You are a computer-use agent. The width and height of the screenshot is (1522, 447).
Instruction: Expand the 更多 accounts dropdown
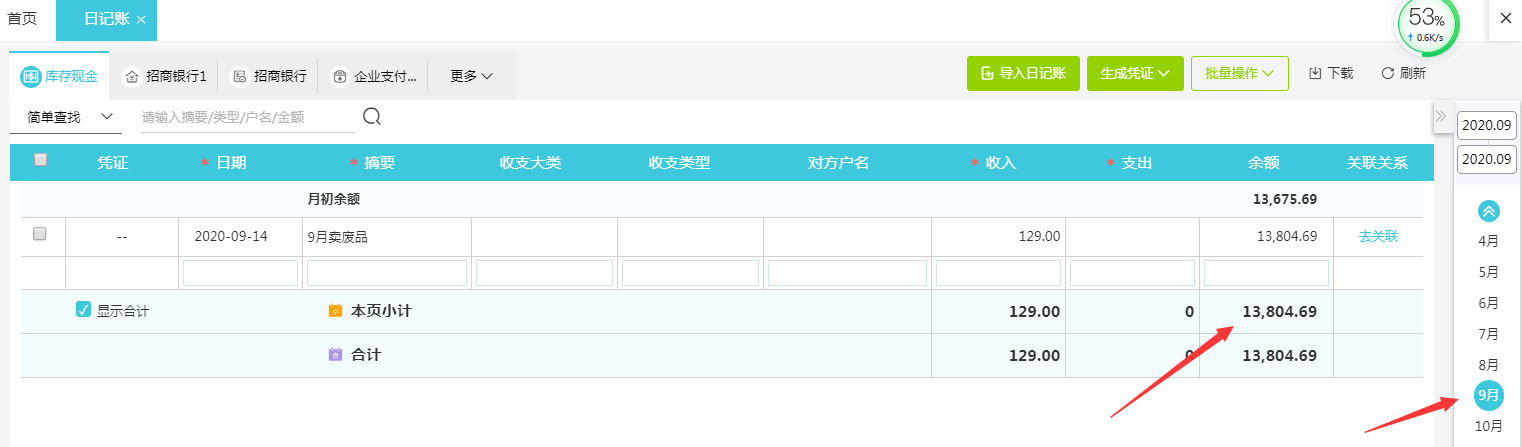471,76
